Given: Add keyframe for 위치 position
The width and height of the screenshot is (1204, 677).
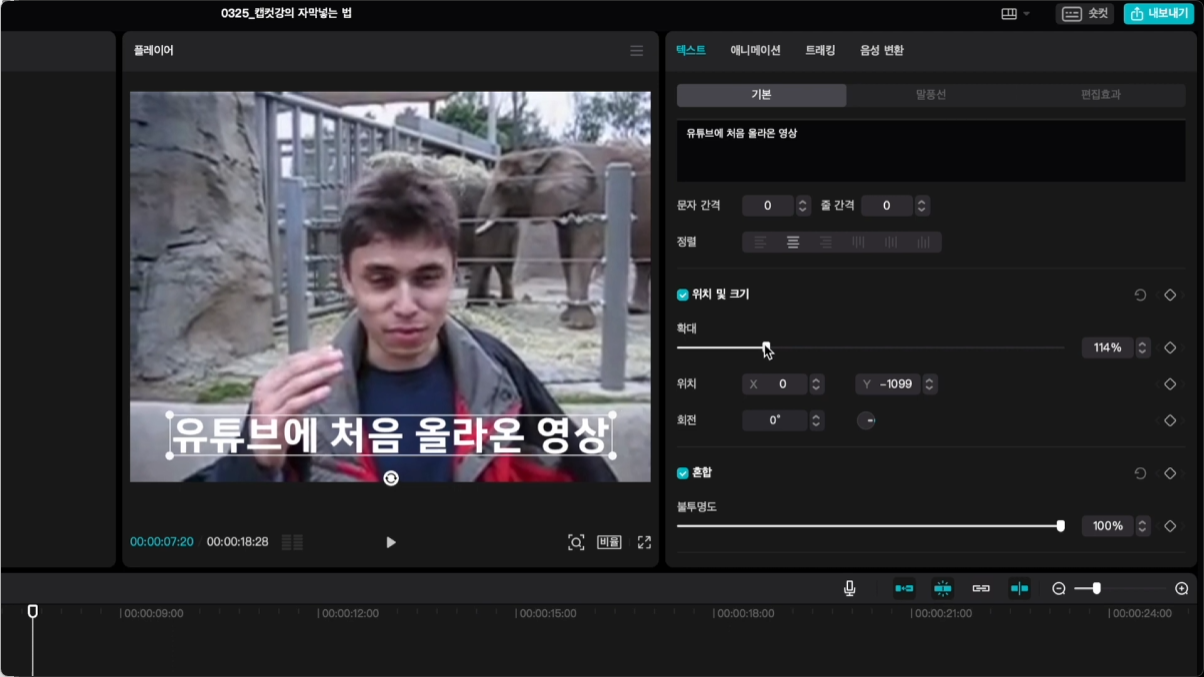Looking at the screenshot, I should [1170, 384].
